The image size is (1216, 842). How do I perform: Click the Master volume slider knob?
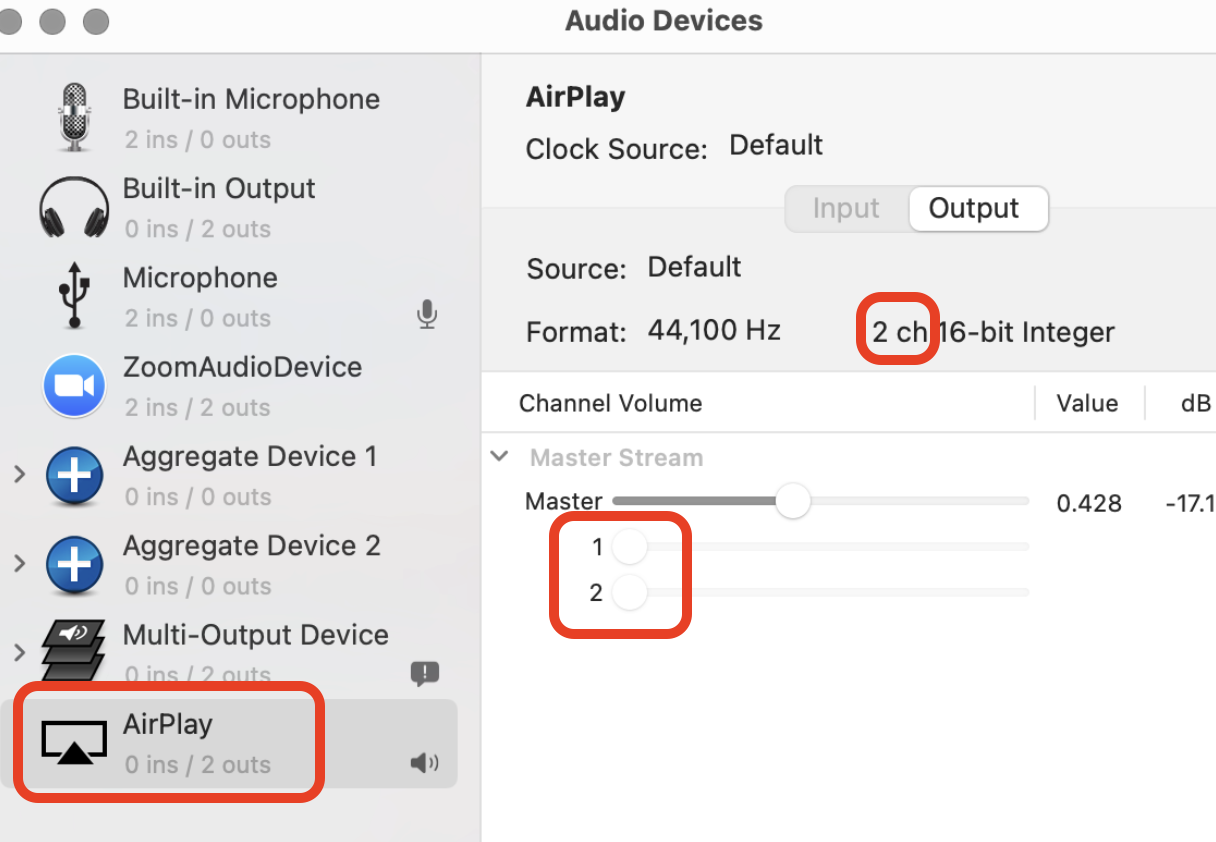tap(793, 501)
